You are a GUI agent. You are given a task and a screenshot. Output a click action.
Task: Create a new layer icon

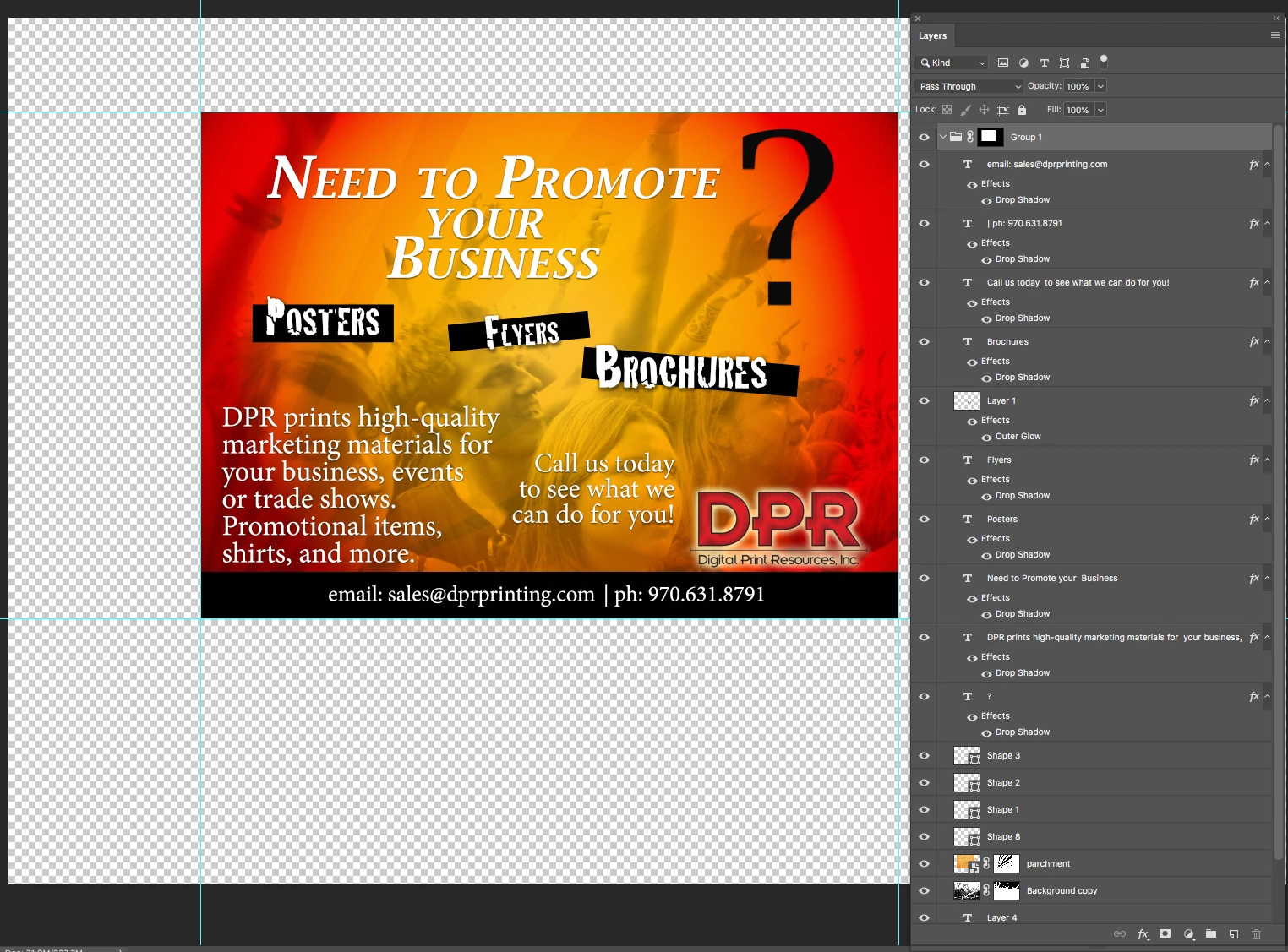coord(1234,933)
